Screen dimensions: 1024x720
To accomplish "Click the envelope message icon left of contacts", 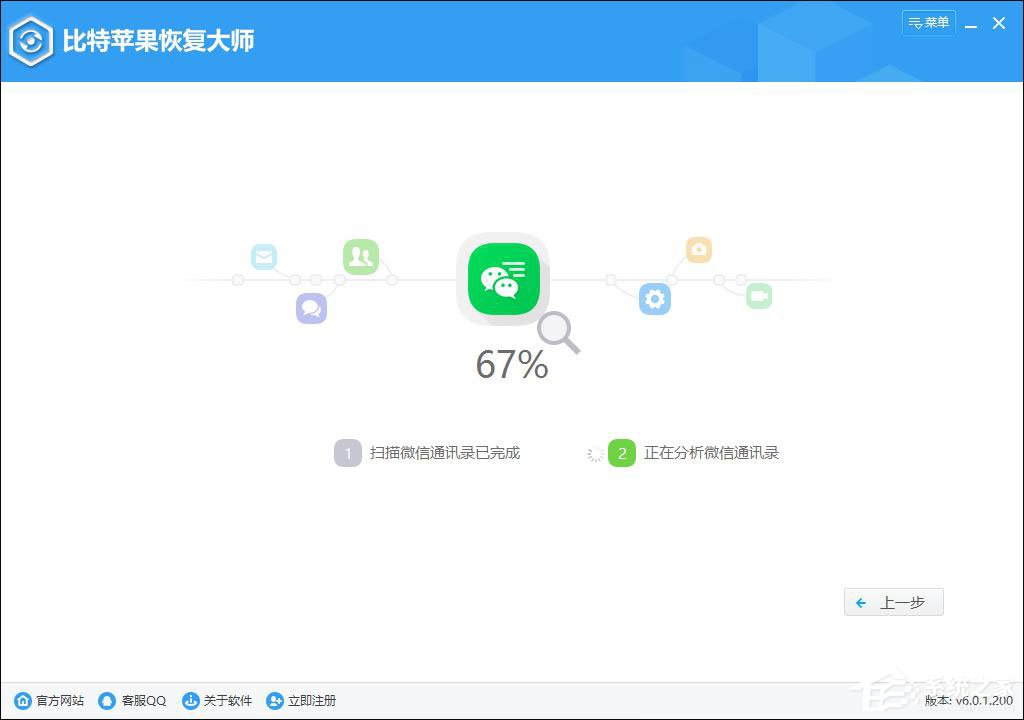I will click(263, 256).
